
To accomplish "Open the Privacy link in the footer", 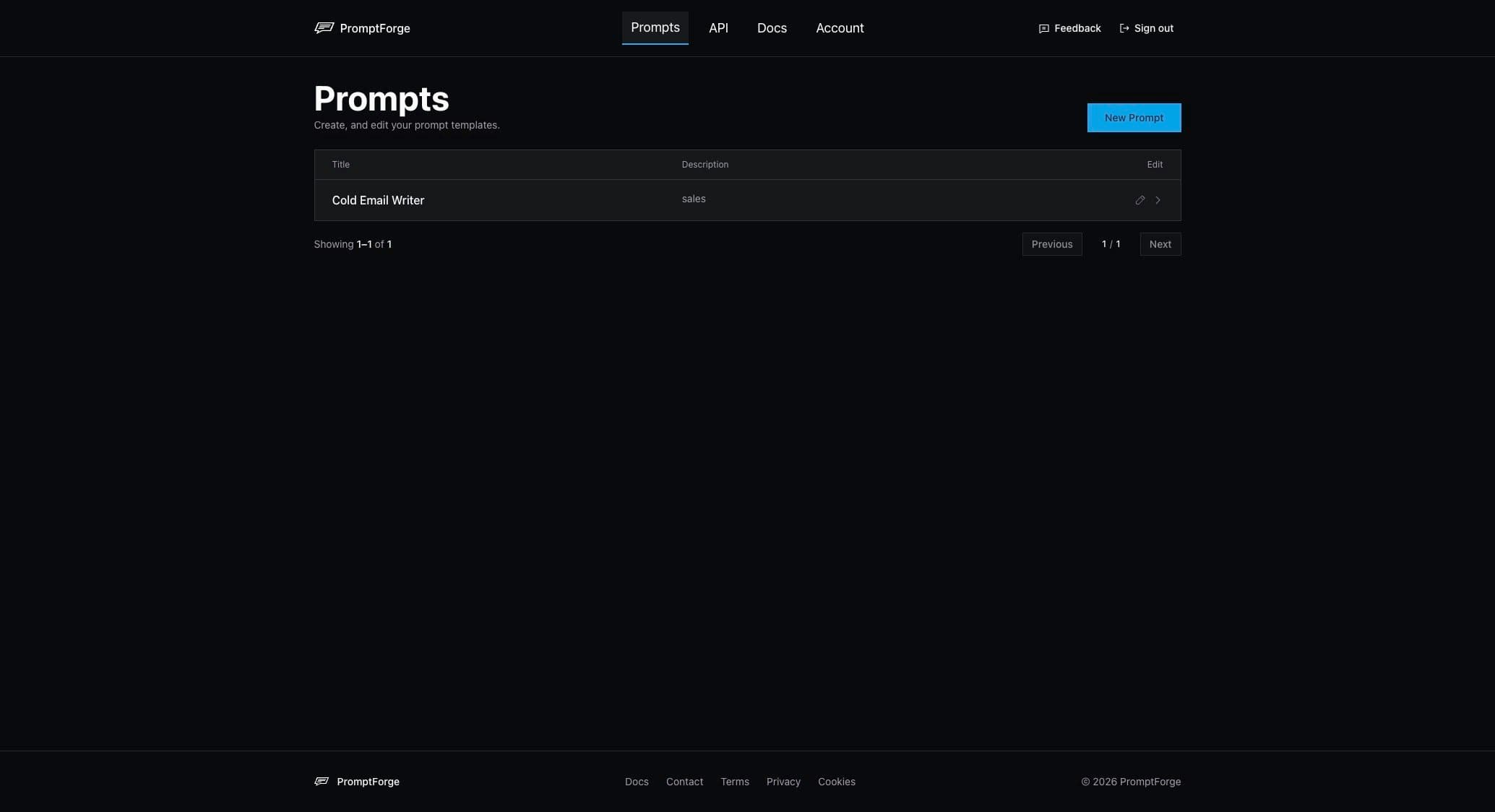I will tap(783, 781).
